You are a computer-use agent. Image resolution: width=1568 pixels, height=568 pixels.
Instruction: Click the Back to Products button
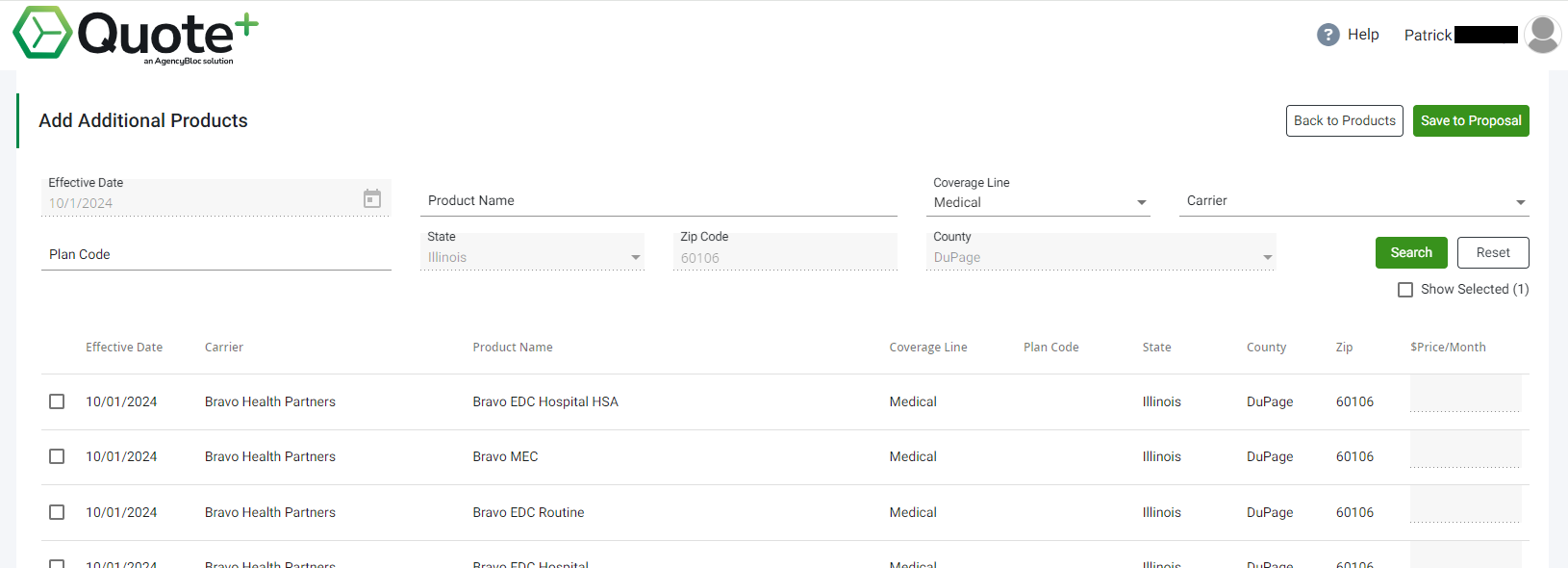pos(1344,120)
